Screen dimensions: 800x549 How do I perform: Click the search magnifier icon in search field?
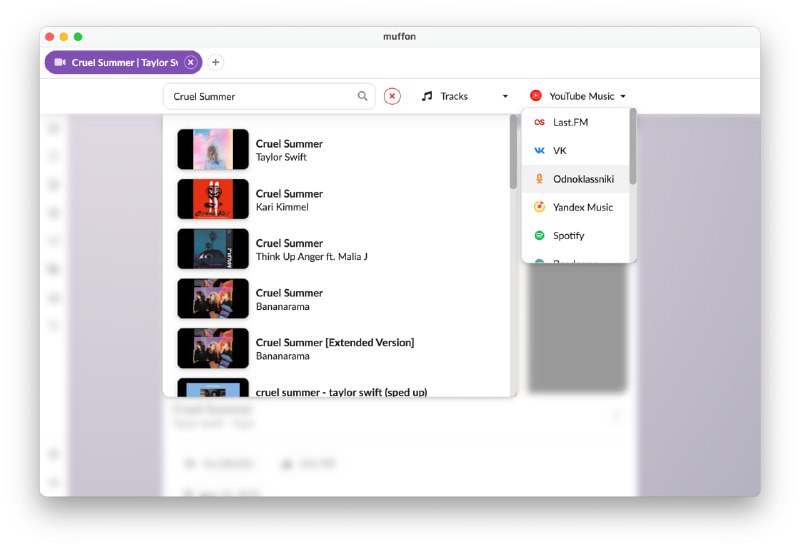tap(362, 96)
